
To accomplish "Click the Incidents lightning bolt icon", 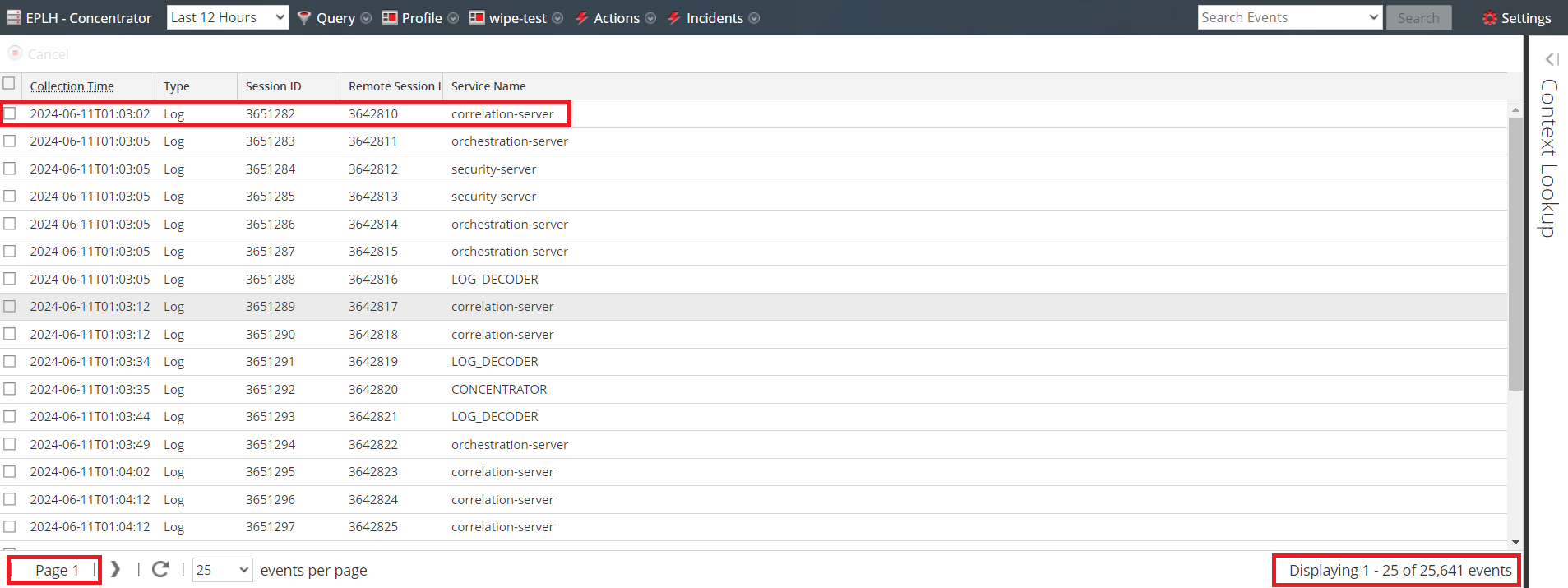I will (x=674, y=18).
